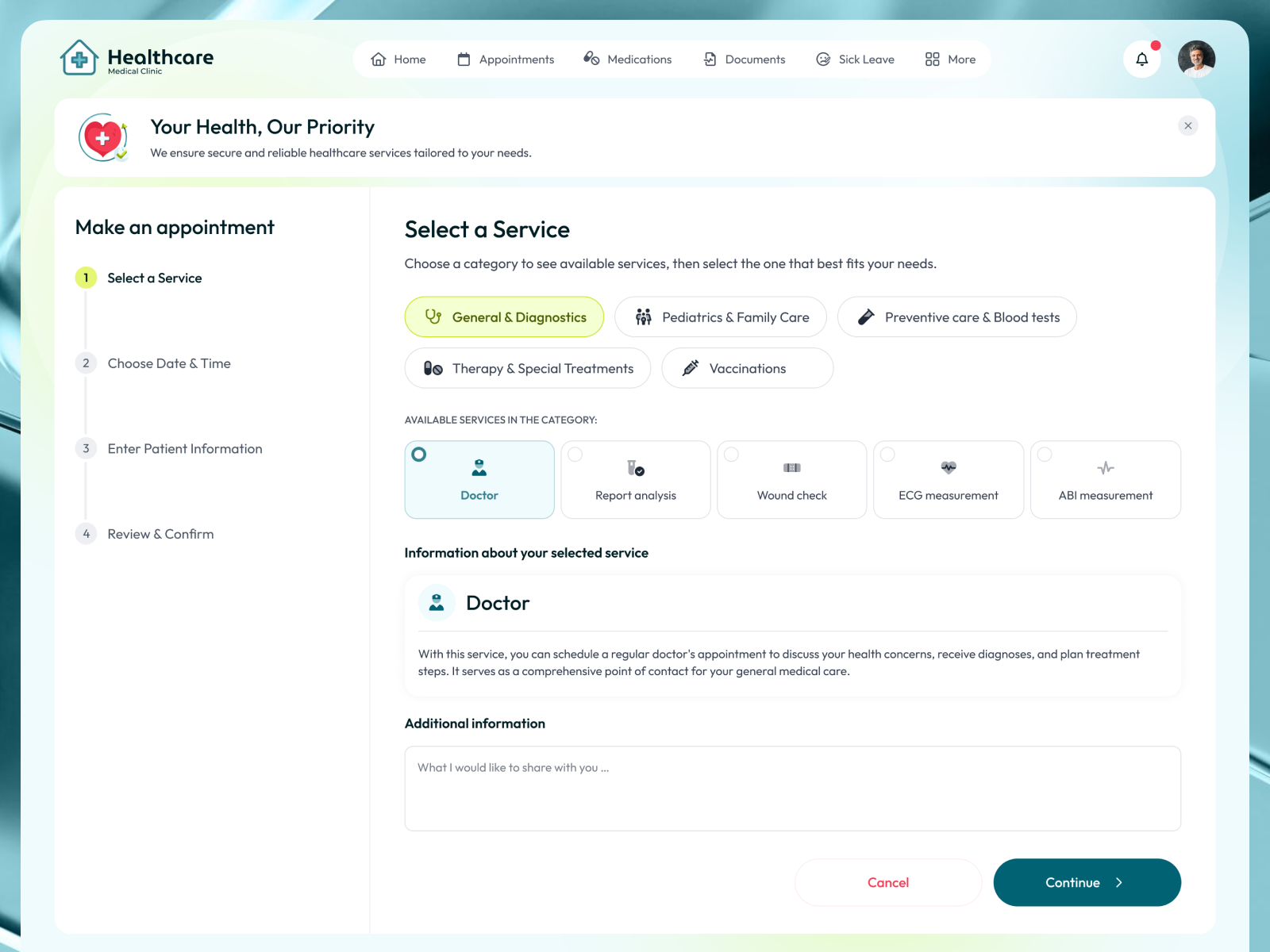Click the Documents file icon
This screenshot has width=1270, height=952.
(x=710, y=59)
